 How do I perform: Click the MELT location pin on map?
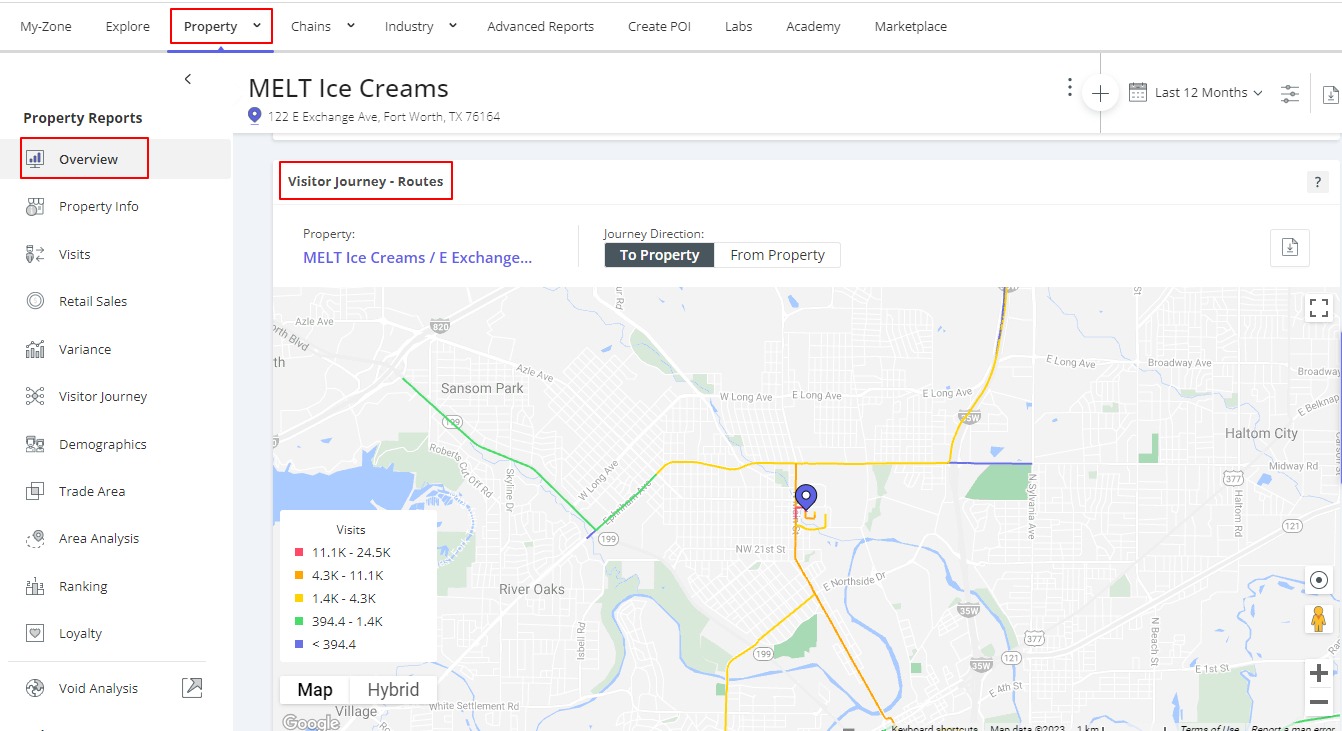806,497
